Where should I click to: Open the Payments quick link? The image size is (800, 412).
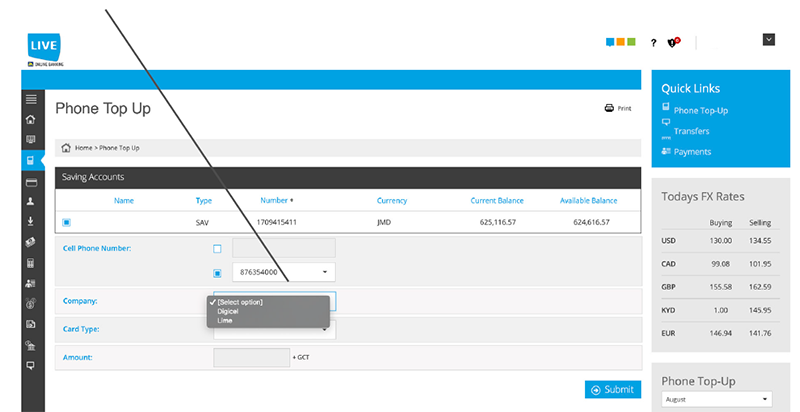(x=692, y=152)
